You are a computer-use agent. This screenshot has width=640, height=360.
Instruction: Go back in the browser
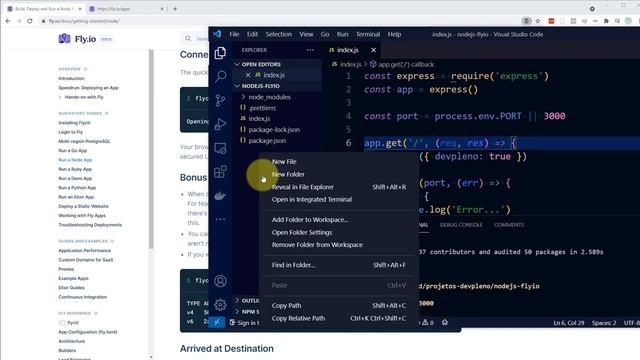coord(8,21)
